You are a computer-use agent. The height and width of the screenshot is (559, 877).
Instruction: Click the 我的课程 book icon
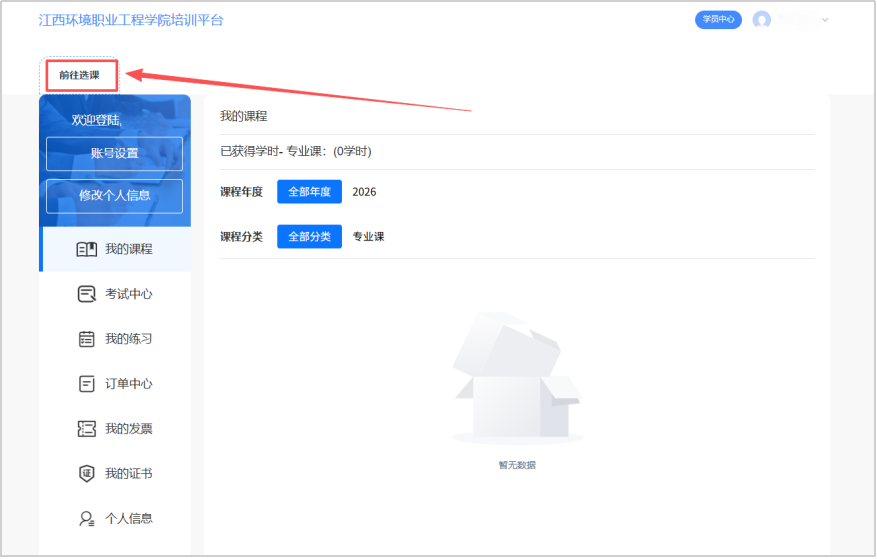(x=86, y=249)
